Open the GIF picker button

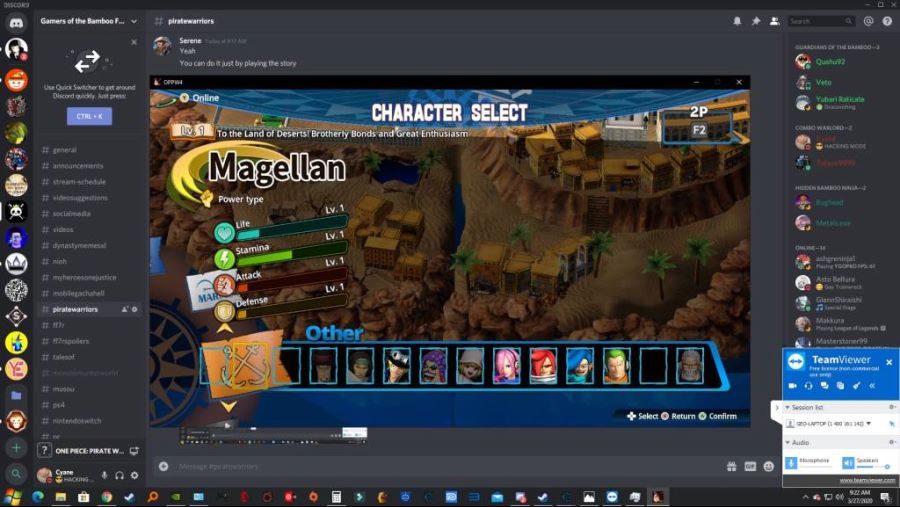[x=748, y=466]
